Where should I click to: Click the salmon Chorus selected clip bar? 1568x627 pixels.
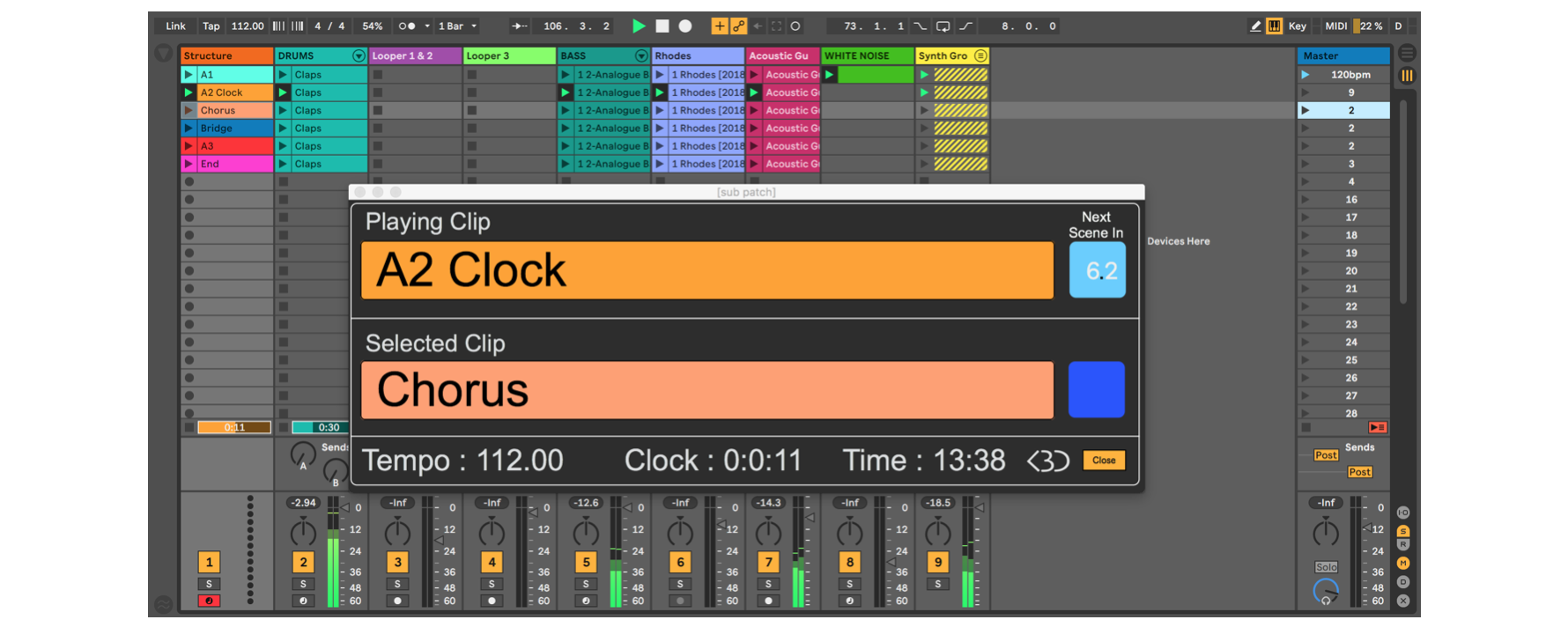[707, 389]
